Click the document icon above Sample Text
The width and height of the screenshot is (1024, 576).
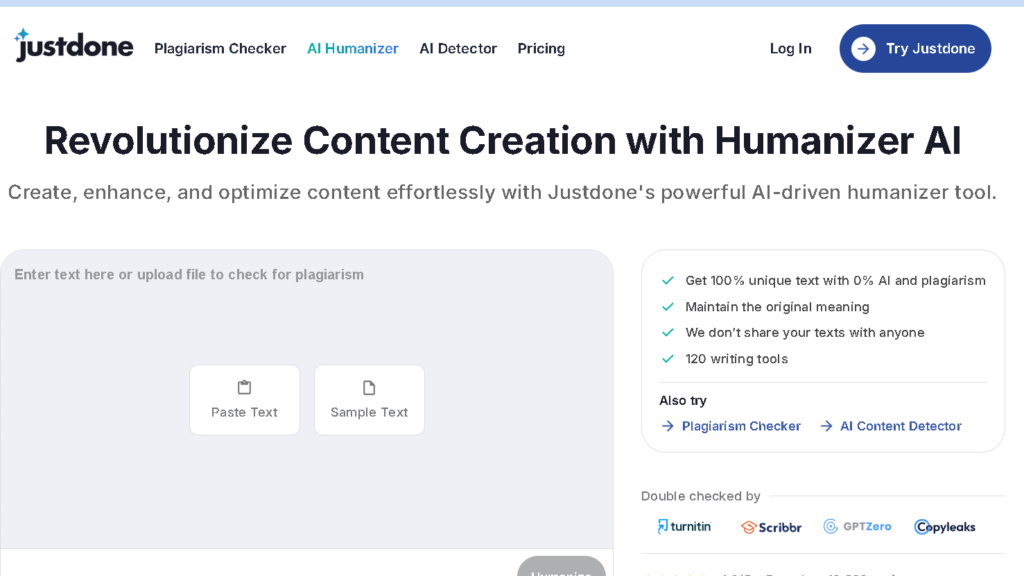(x=369, y=387)
